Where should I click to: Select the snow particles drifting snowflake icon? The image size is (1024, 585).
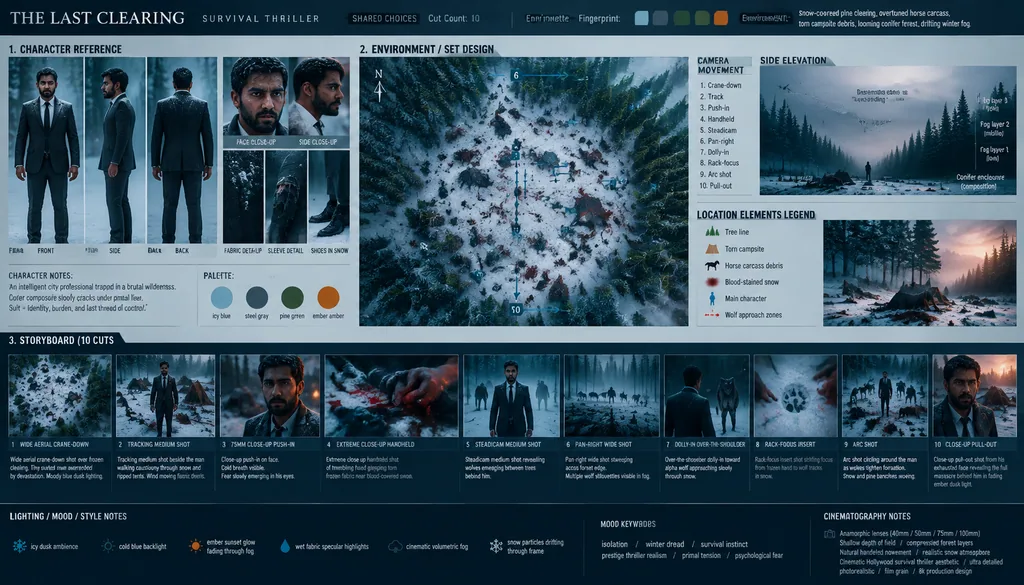496,546
